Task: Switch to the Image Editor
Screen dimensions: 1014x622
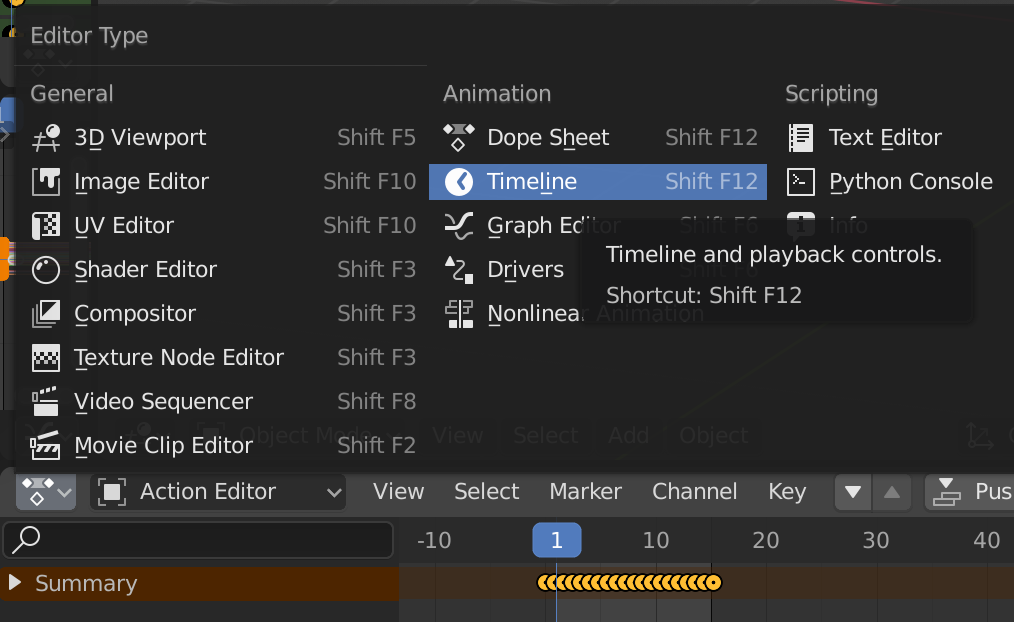Action: tap(141, 181)
